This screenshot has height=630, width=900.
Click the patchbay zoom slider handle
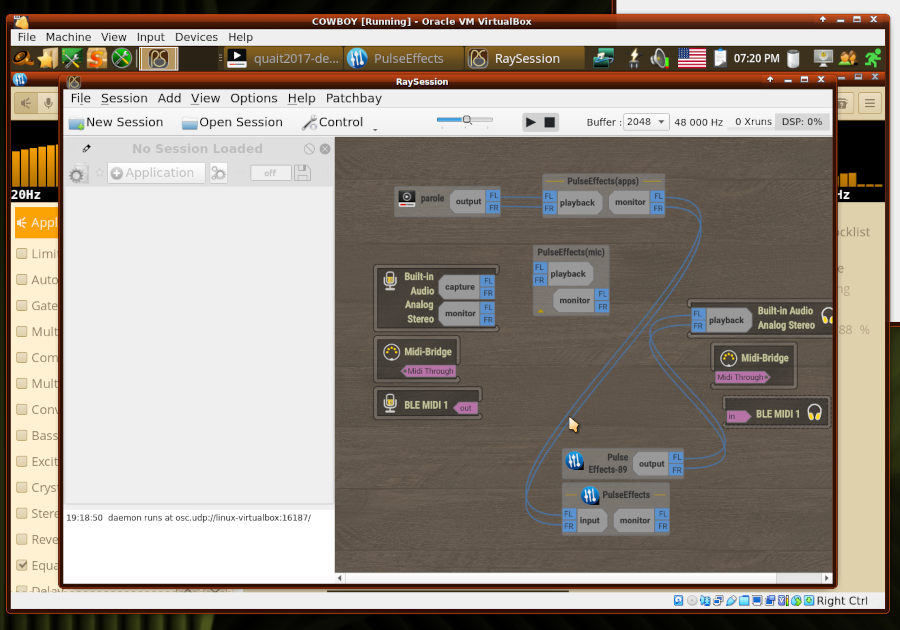(x=467, y=120)
